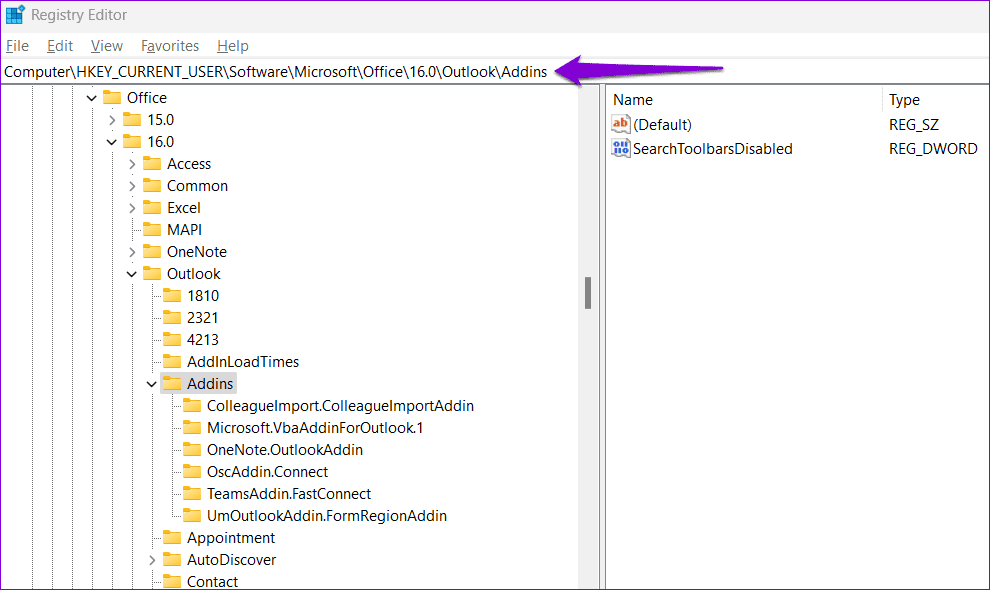The height and width of the screenshot is (590, 990).
Task: Select the 16.0 key label
Action: pyautogui.click(x=160, y=142)
